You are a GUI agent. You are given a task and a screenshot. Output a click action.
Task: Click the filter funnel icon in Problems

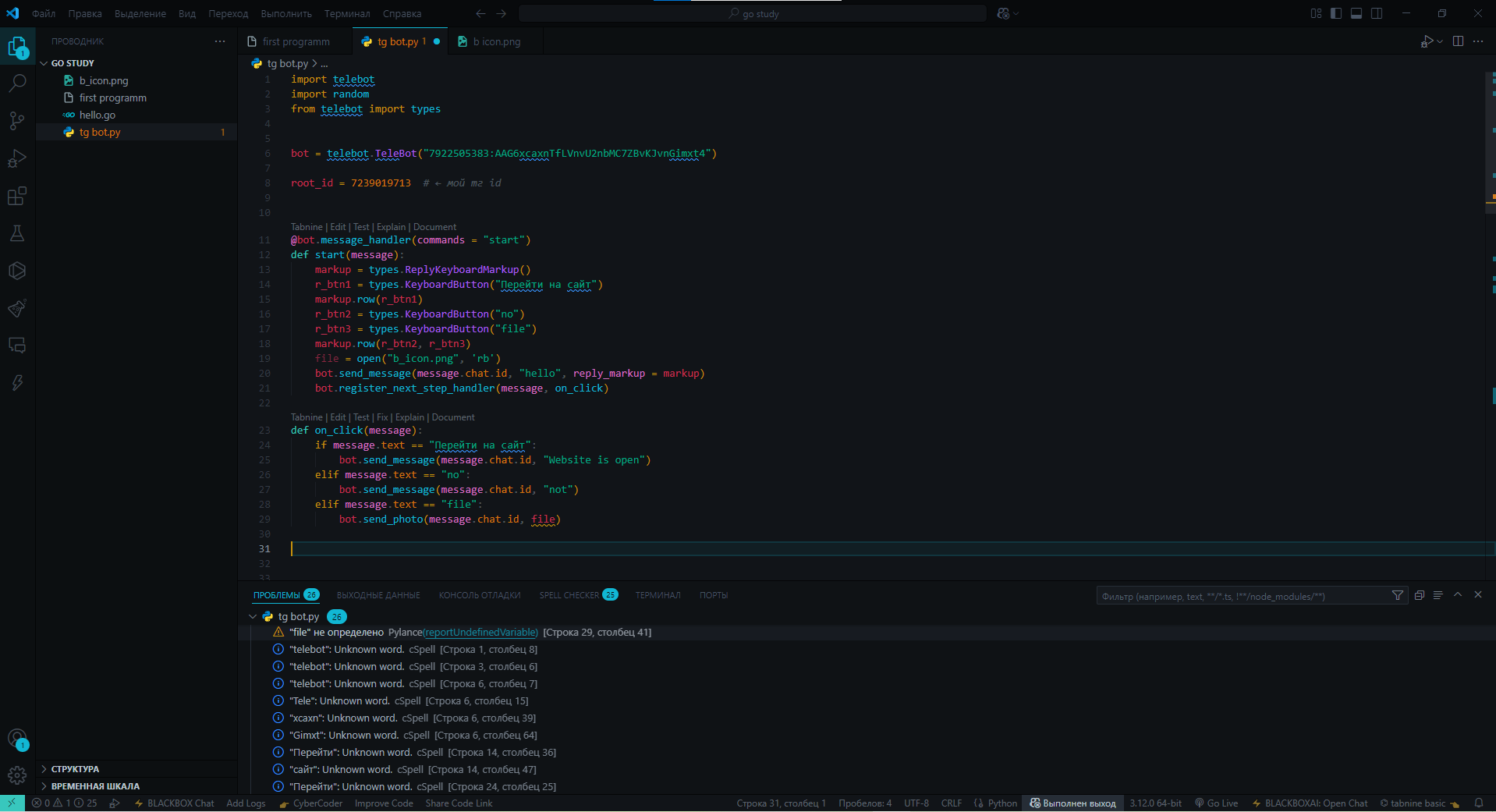[x=1398, y=595]
